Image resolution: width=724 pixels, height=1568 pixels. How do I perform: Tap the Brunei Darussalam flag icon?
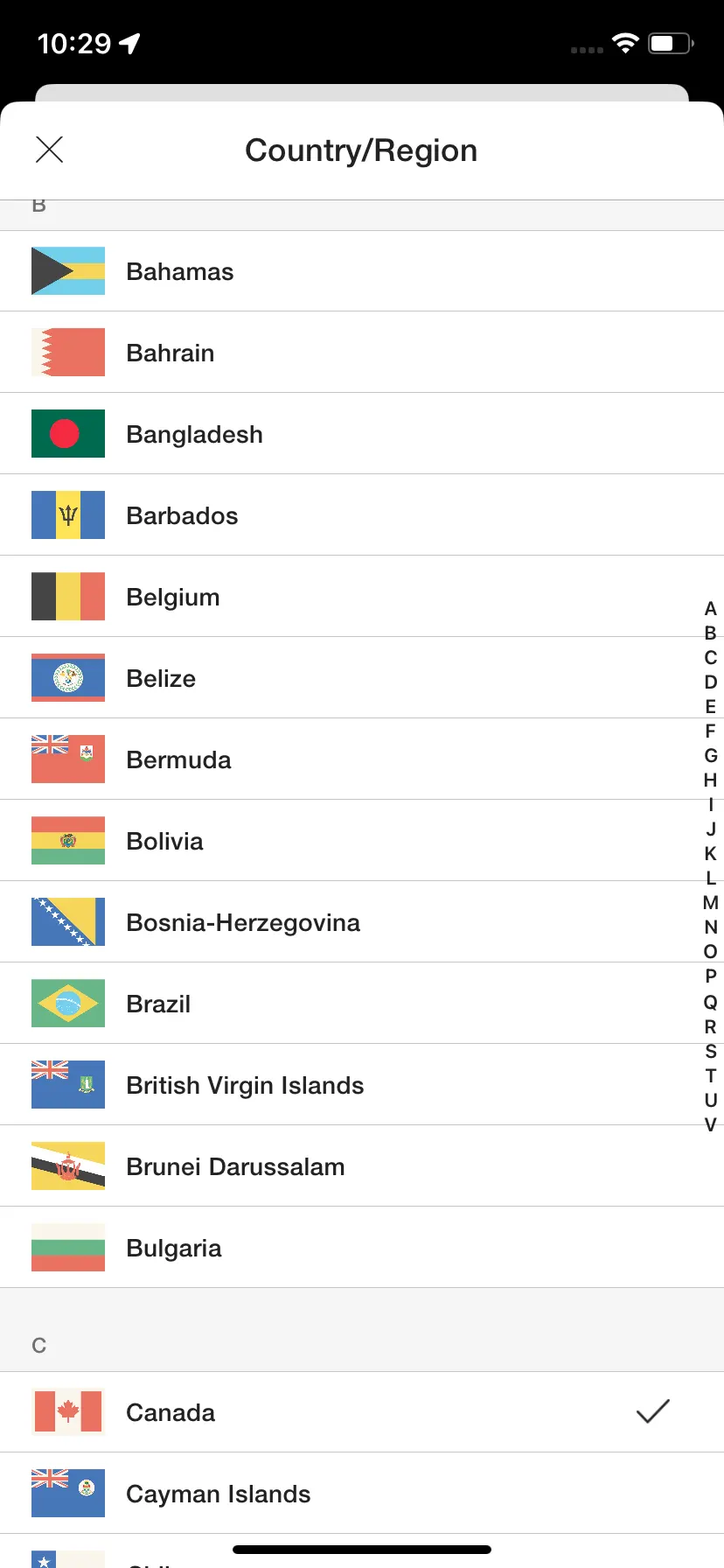pyautogui.click(x=68, y=1166)
